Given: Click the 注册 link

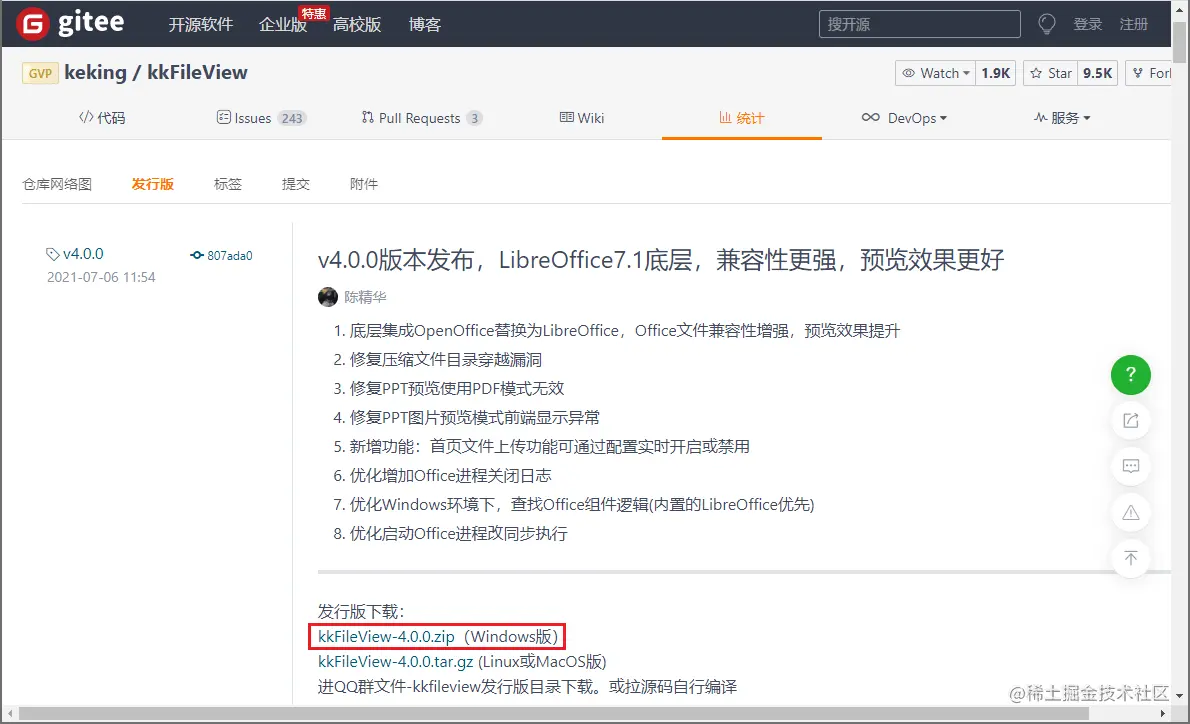Looking at the screenshot, I should 1133,24.
